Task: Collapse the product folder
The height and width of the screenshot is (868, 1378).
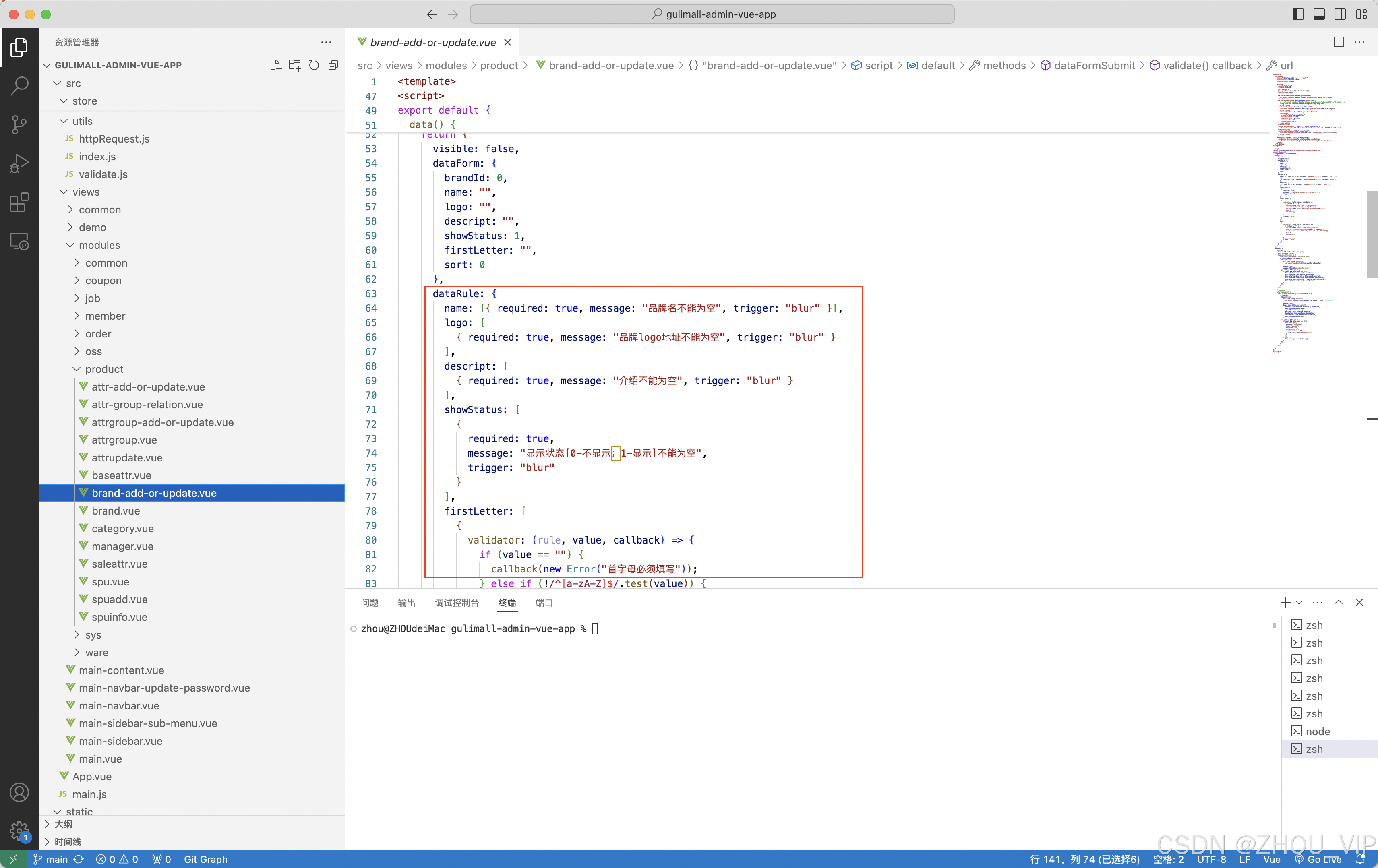Action: point(103,369)
